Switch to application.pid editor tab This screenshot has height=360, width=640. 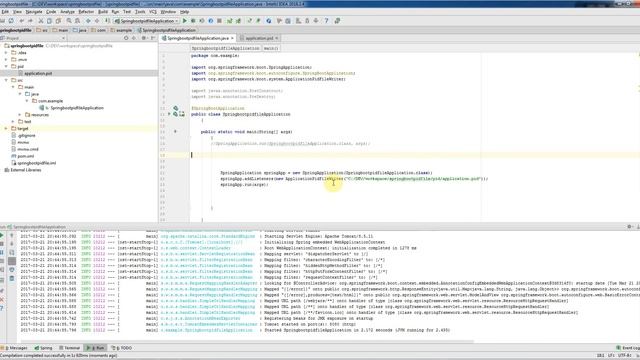(x=259, y=38)
